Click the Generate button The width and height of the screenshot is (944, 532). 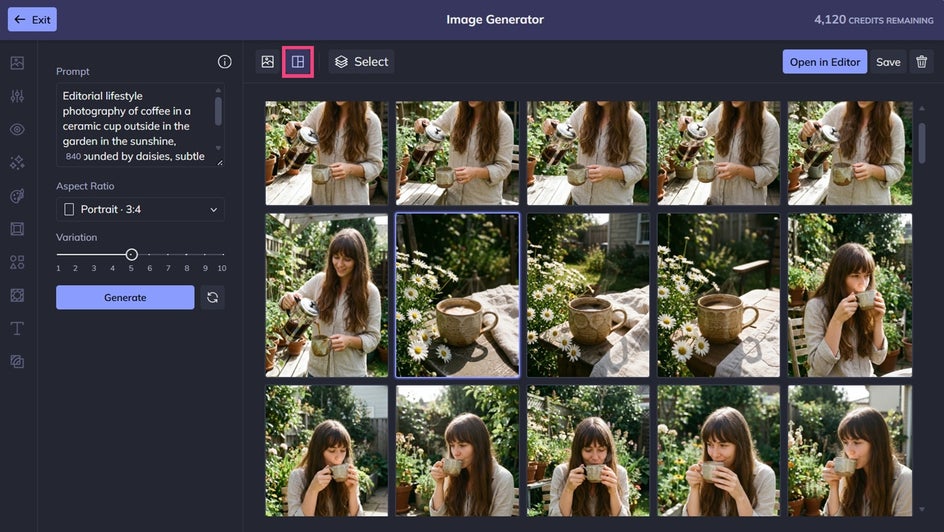(125, 297)
